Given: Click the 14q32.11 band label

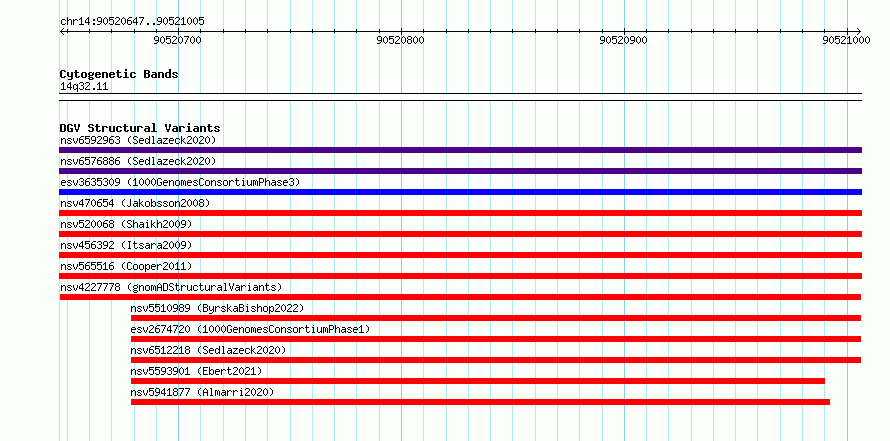Looking at the screenshot, I should [x=84, y=87].
